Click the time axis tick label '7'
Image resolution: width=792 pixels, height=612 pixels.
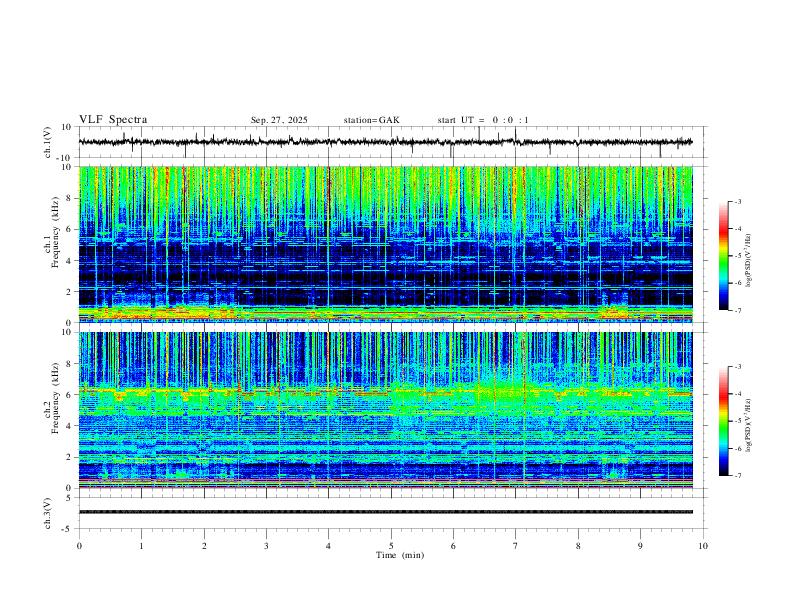(516, 546)
